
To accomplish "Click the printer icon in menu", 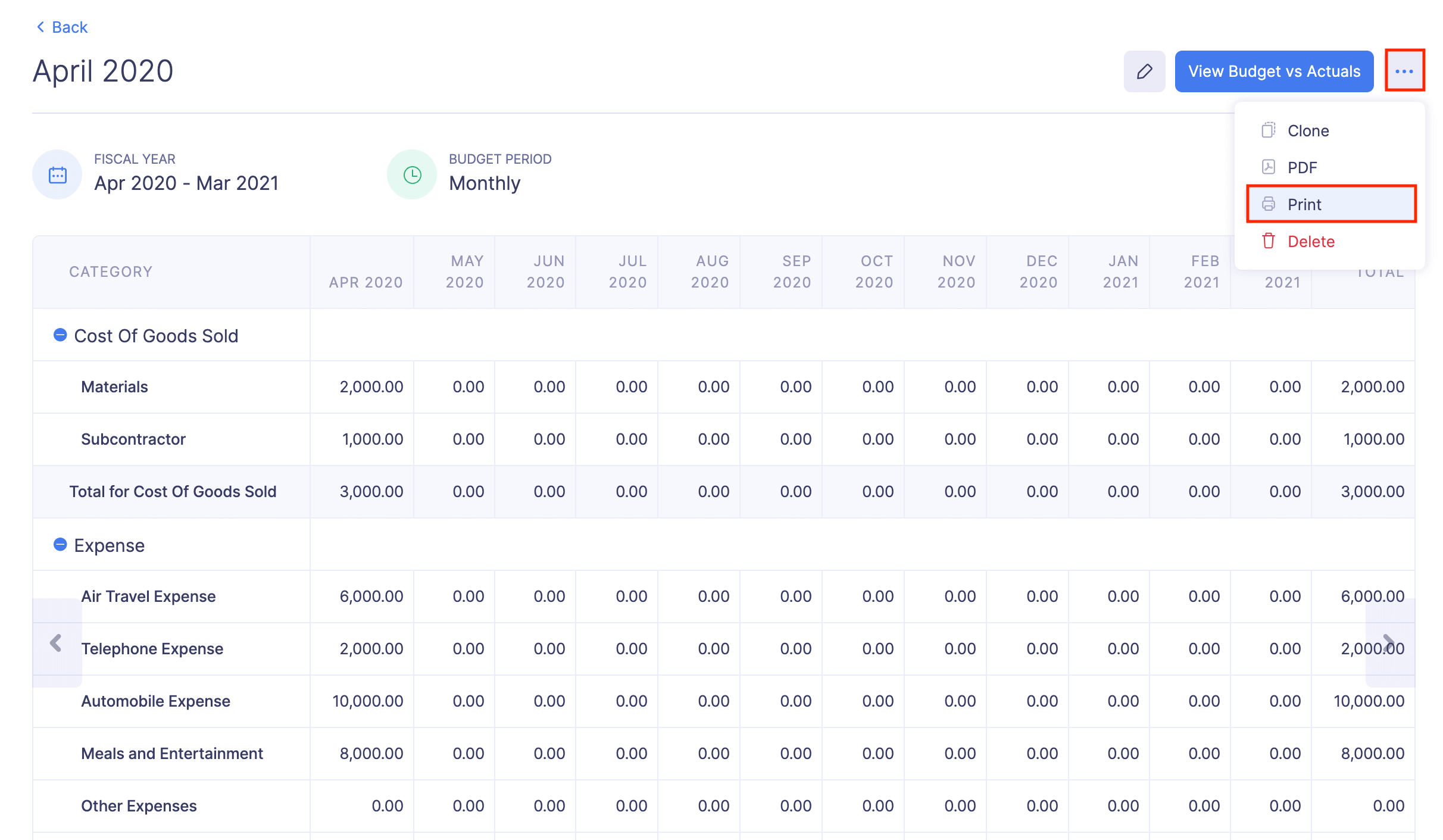I will (x=1268, y=204).
